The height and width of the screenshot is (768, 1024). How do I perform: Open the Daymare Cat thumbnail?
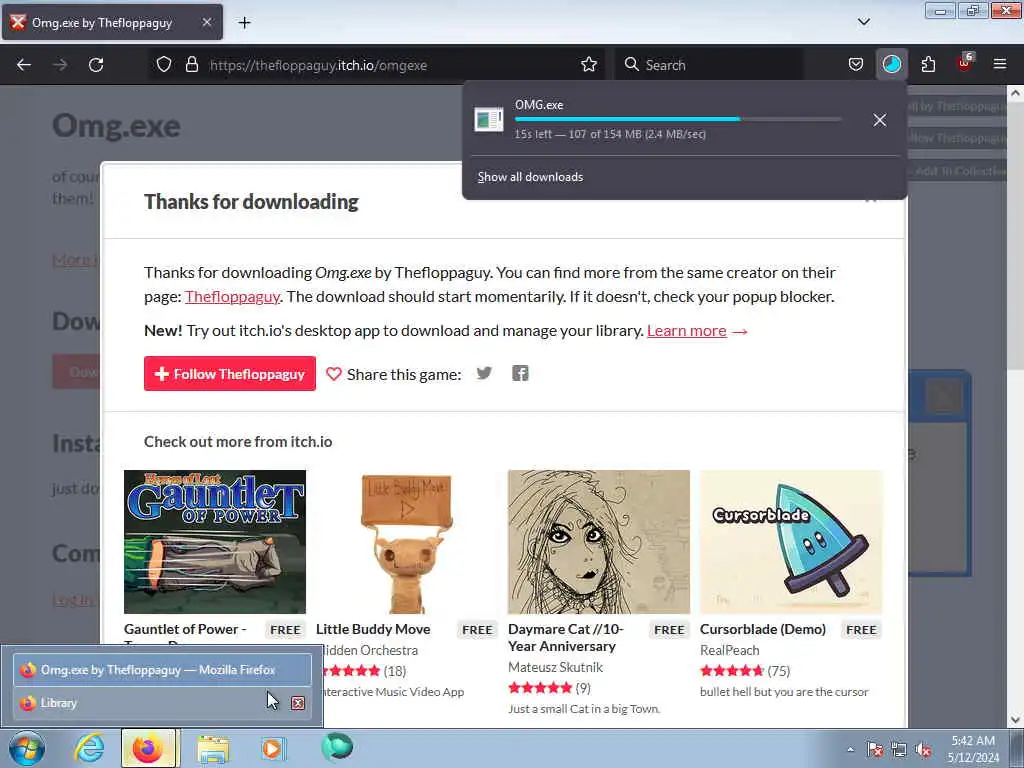599,541
